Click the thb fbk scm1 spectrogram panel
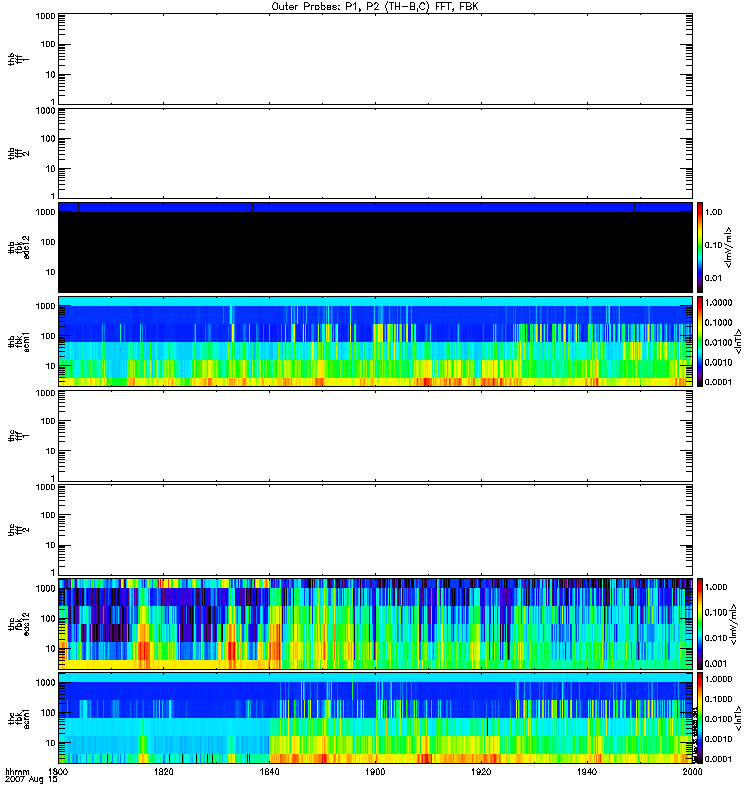 (x=375, y=341)
